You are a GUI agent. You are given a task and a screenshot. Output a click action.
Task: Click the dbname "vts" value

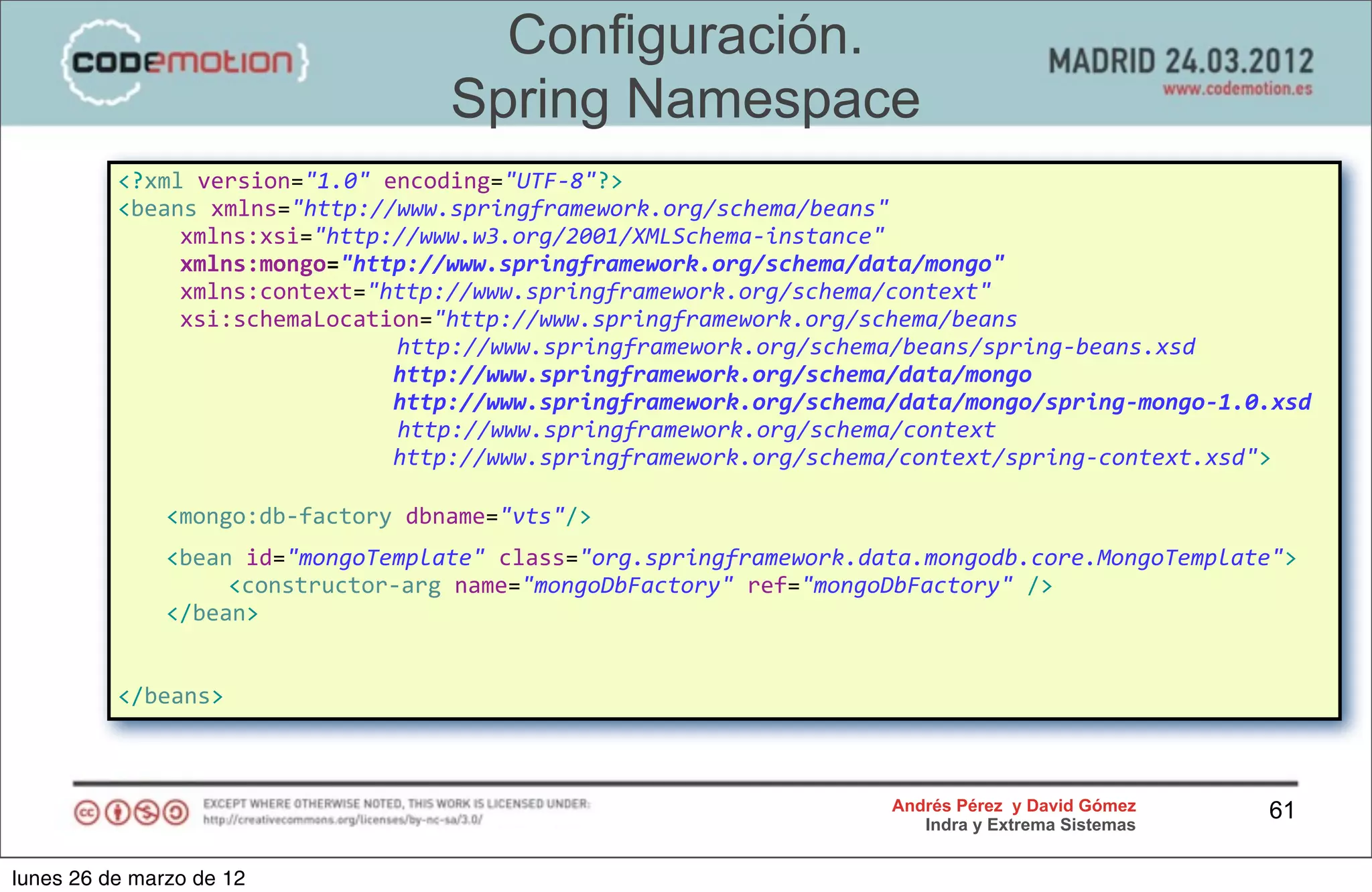[x=533, y=516]
